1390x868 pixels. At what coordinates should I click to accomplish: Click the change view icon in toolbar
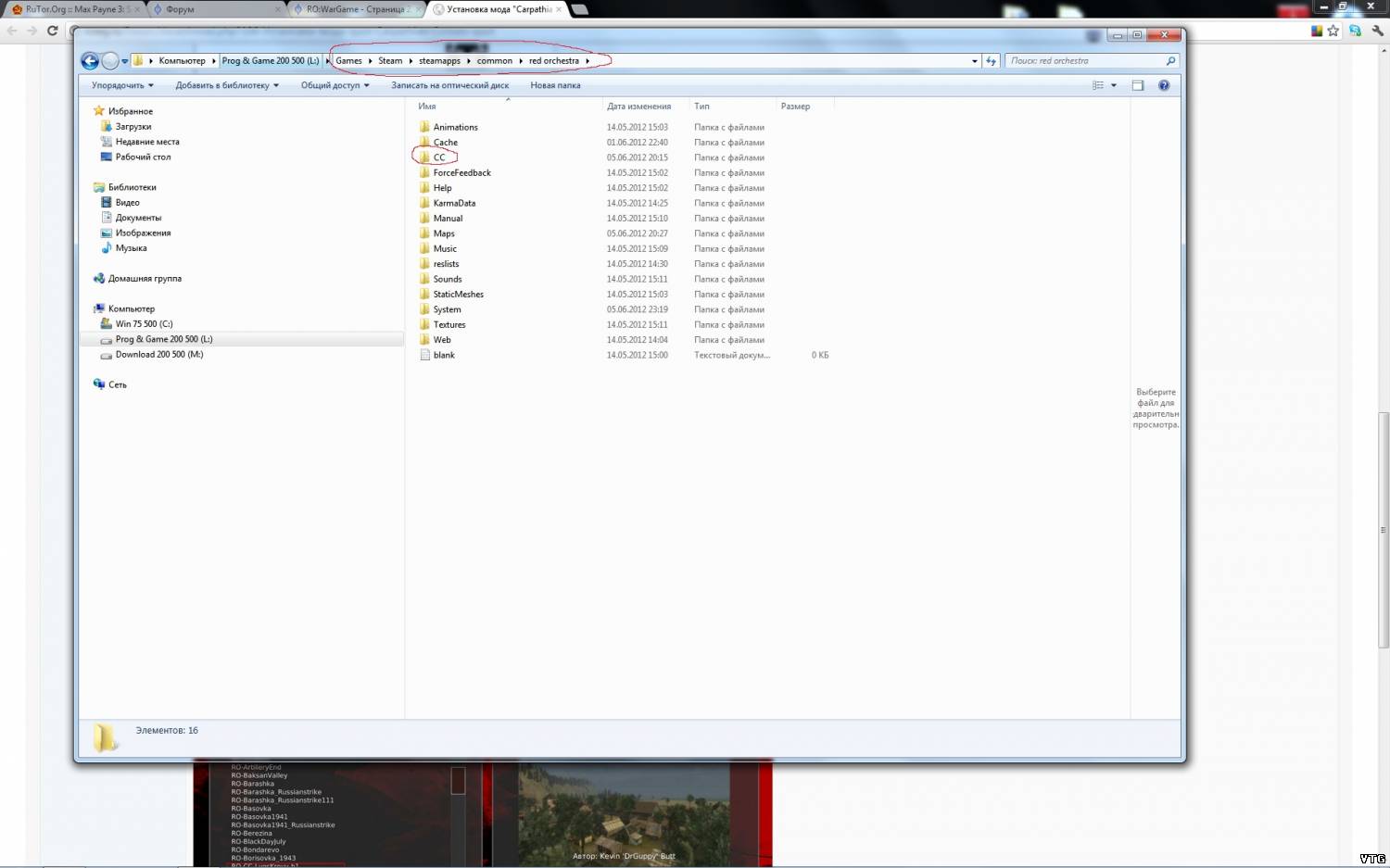(1098, 85)
